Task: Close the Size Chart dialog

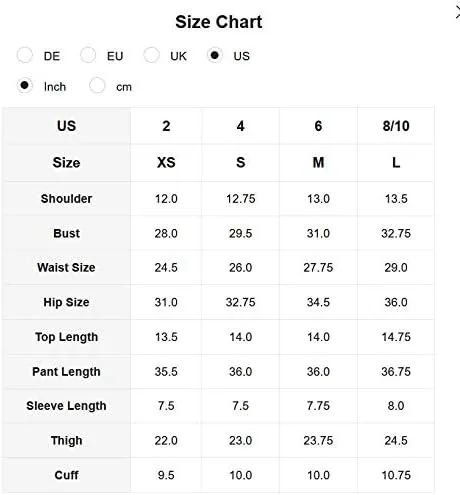Action: (457, 13)
